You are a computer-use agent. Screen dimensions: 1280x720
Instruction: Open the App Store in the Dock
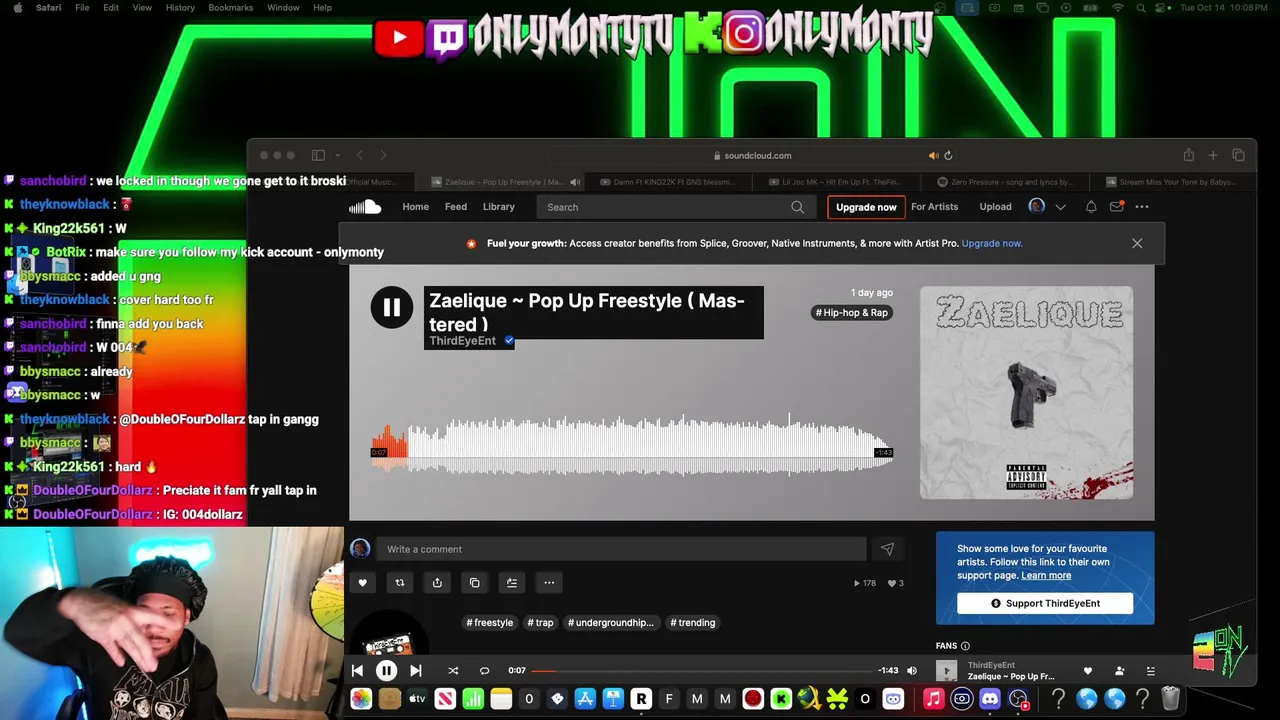(585, 699)
